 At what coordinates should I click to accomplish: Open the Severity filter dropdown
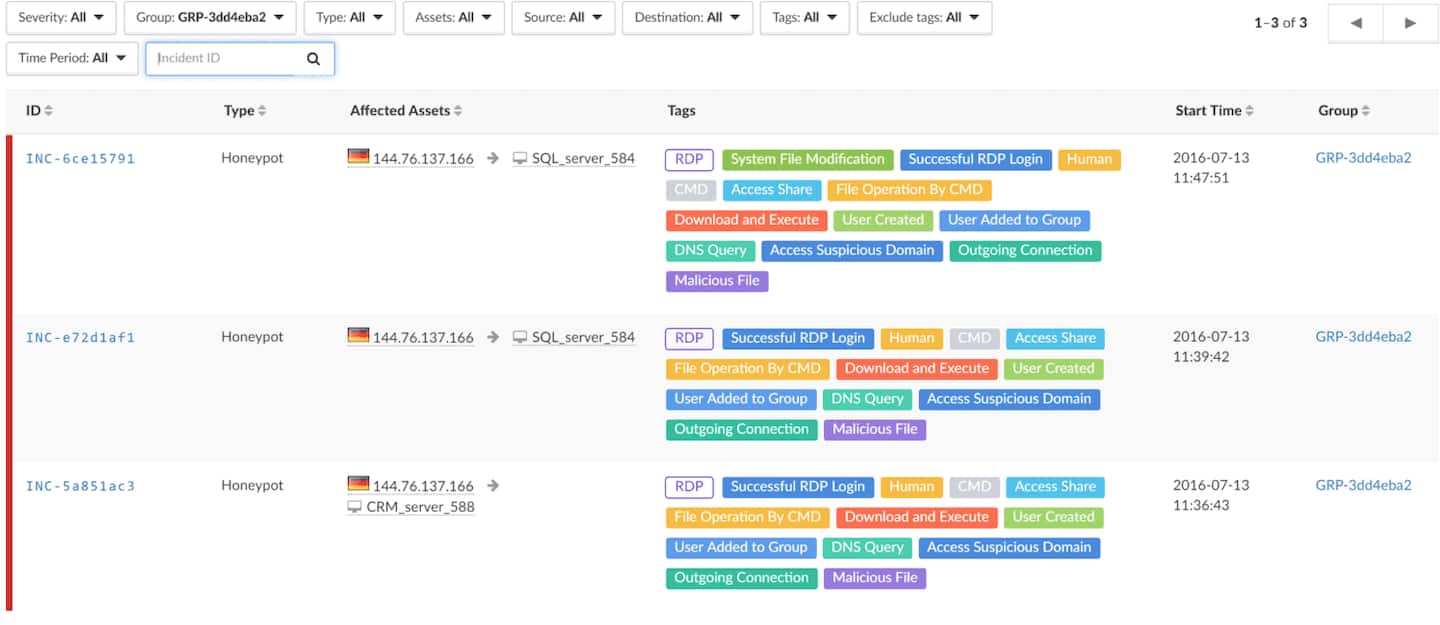tap(60, 18)
